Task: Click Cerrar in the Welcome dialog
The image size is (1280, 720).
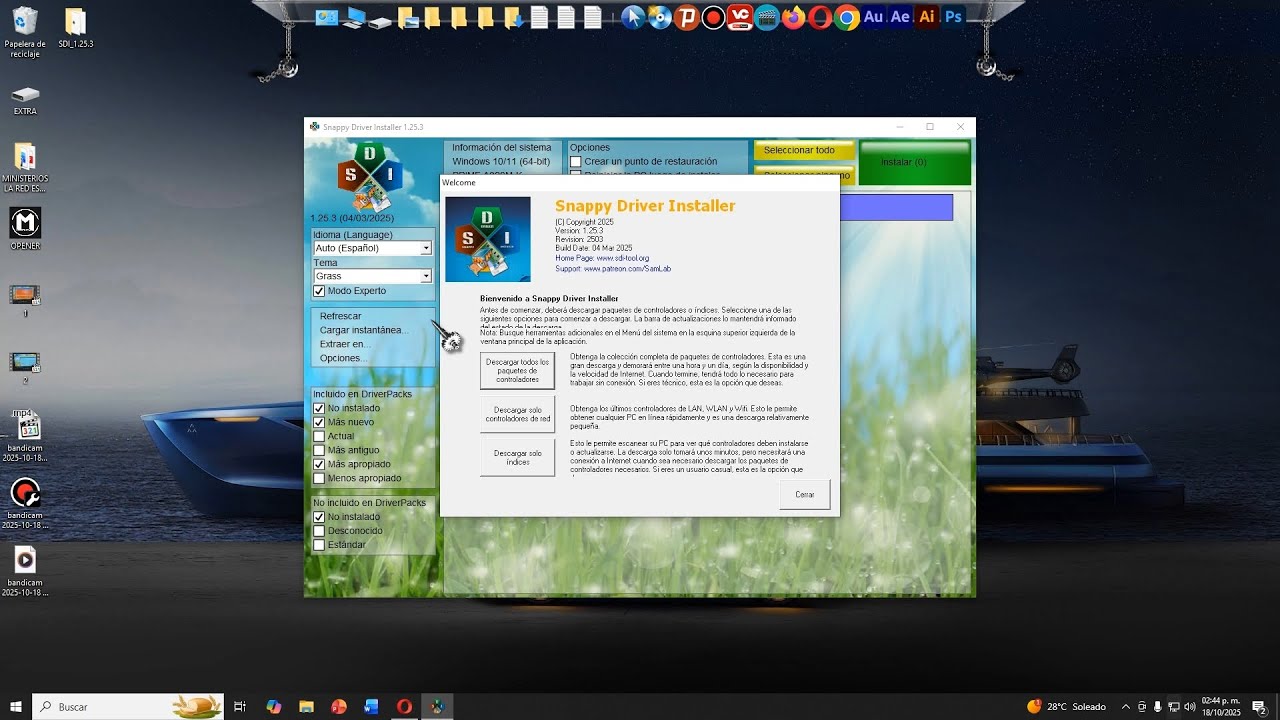Action: 805,494
